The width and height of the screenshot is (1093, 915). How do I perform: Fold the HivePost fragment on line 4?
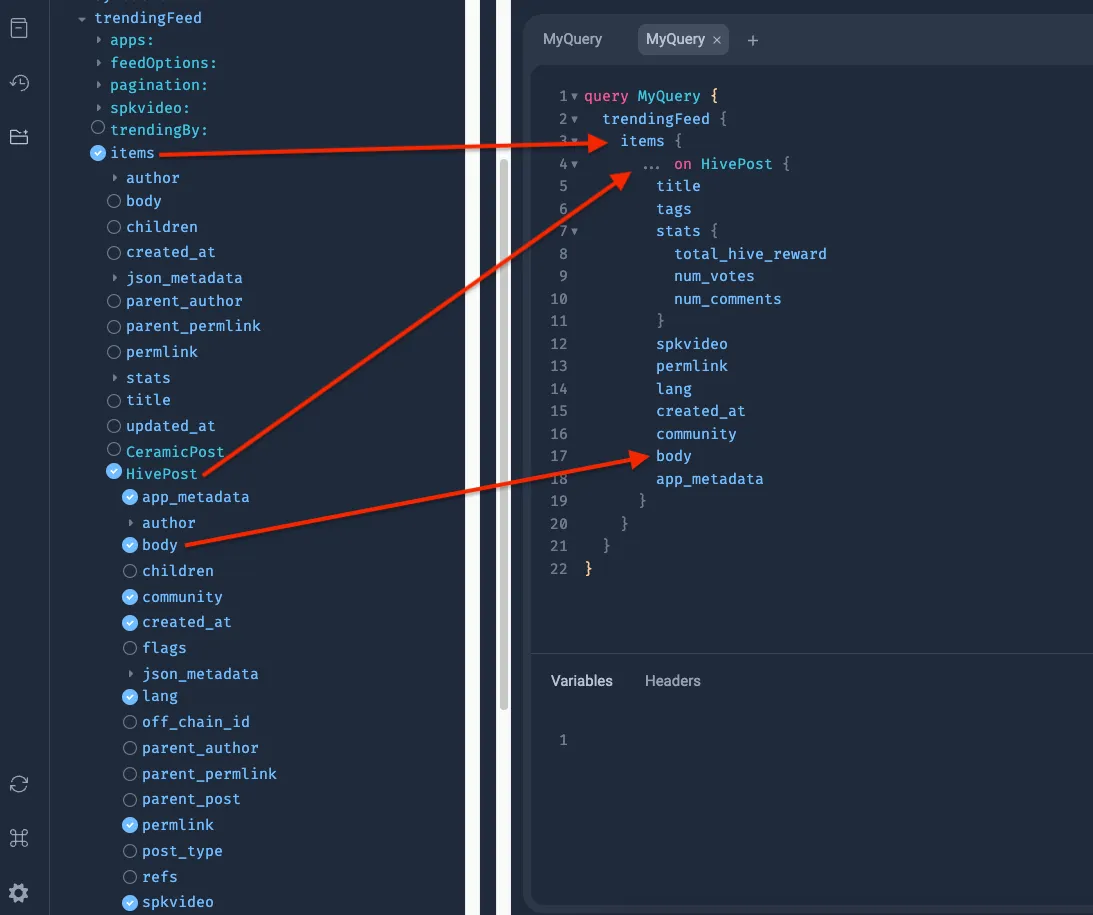click(574, 164)
